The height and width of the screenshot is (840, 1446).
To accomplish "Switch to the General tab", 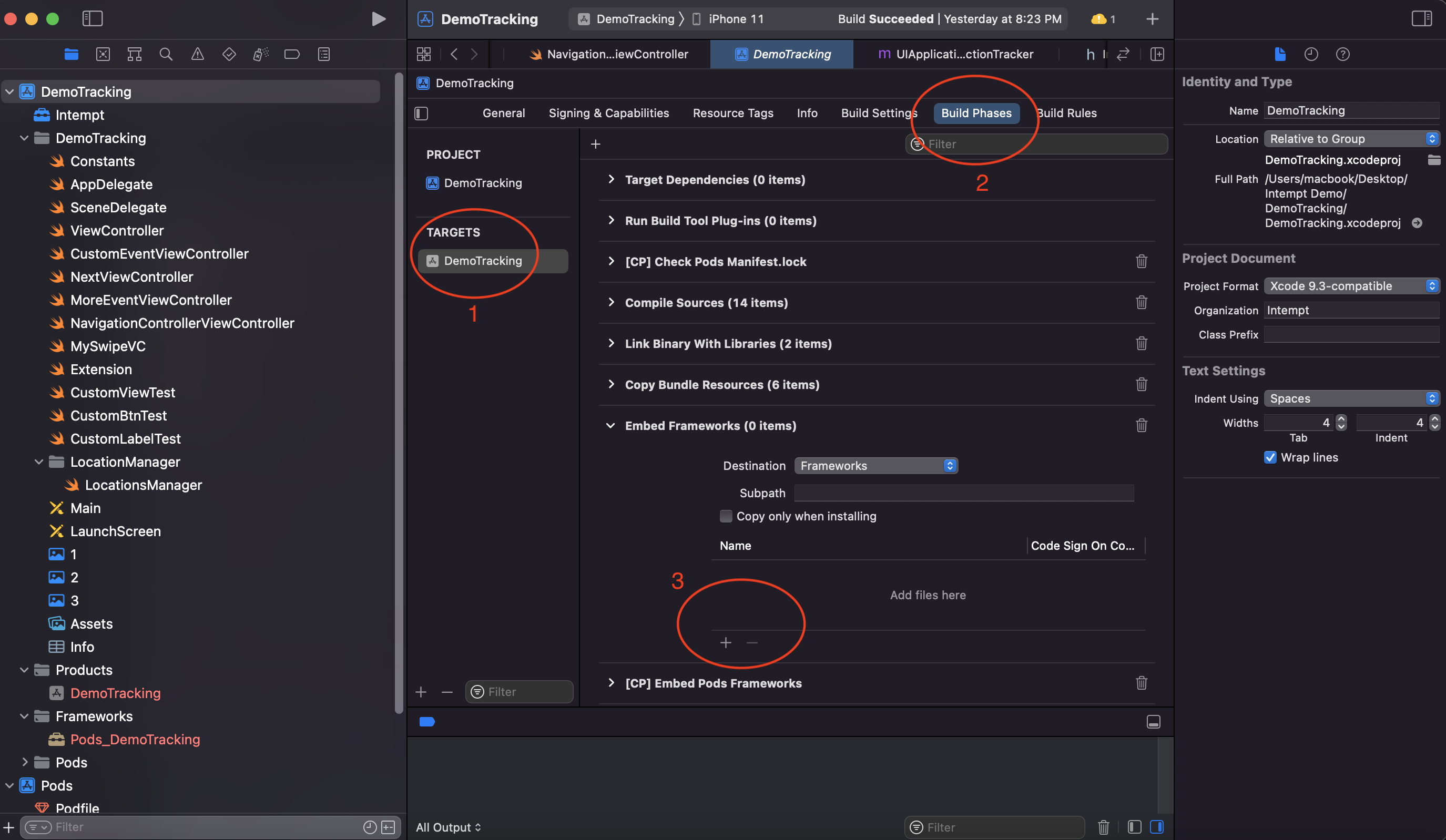I will coord(503,113).
